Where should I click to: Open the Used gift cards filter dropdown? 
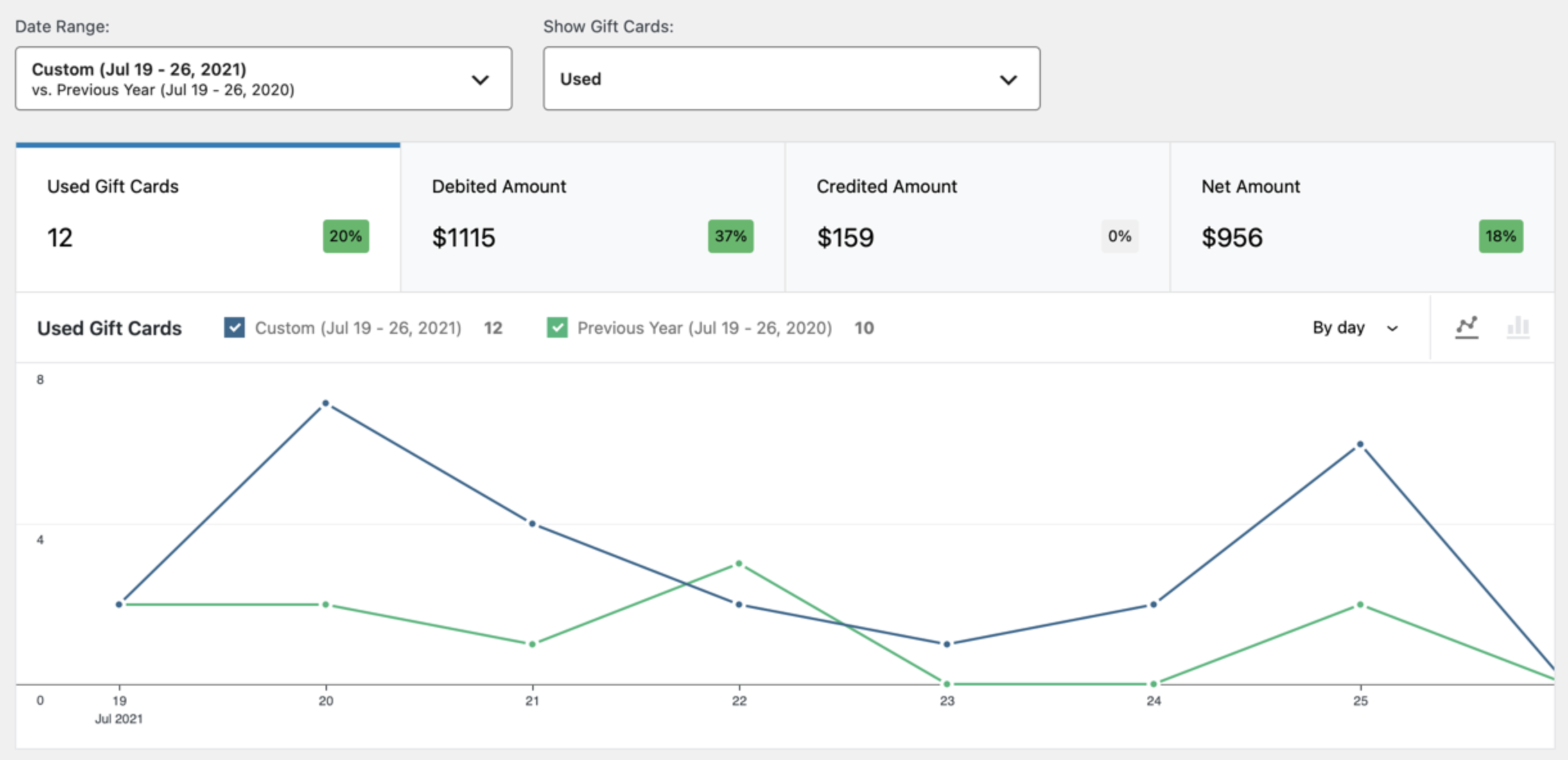pyautogui.click(x=792, y=78)
